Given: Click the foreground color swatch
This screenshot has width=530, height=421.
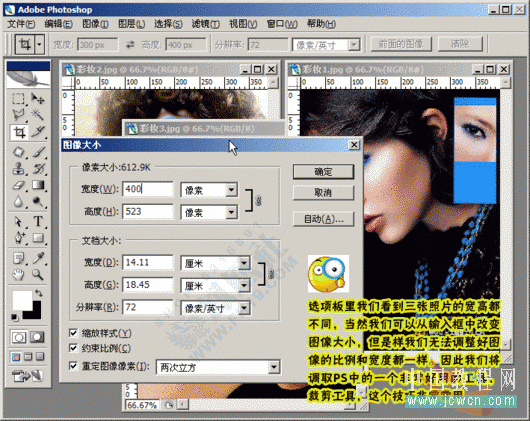Looking at the screenshot, I should (x=22, y=300).
